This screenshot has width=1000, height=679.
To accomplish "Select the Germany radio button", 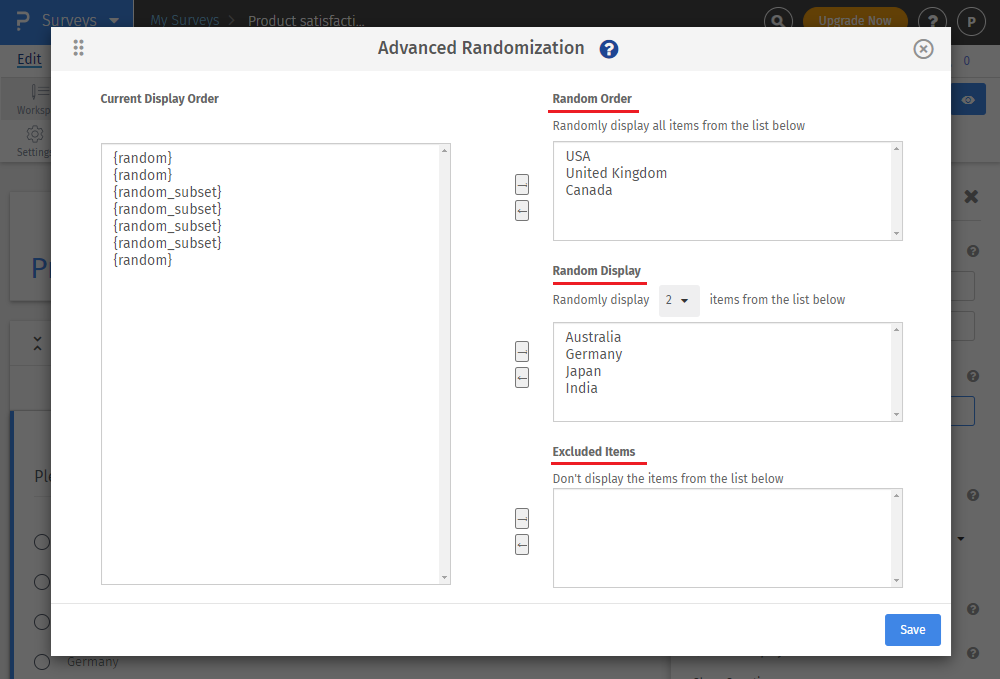I will pyautogui.click(x=41, y=661).
